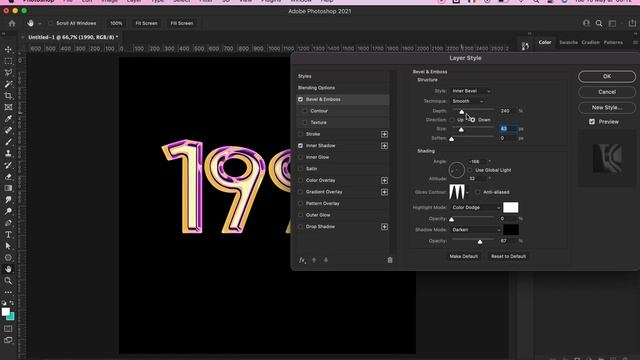Select the History Brush tool
The width and height of the screenshot is (640, 360).
(x=8, y=165)
